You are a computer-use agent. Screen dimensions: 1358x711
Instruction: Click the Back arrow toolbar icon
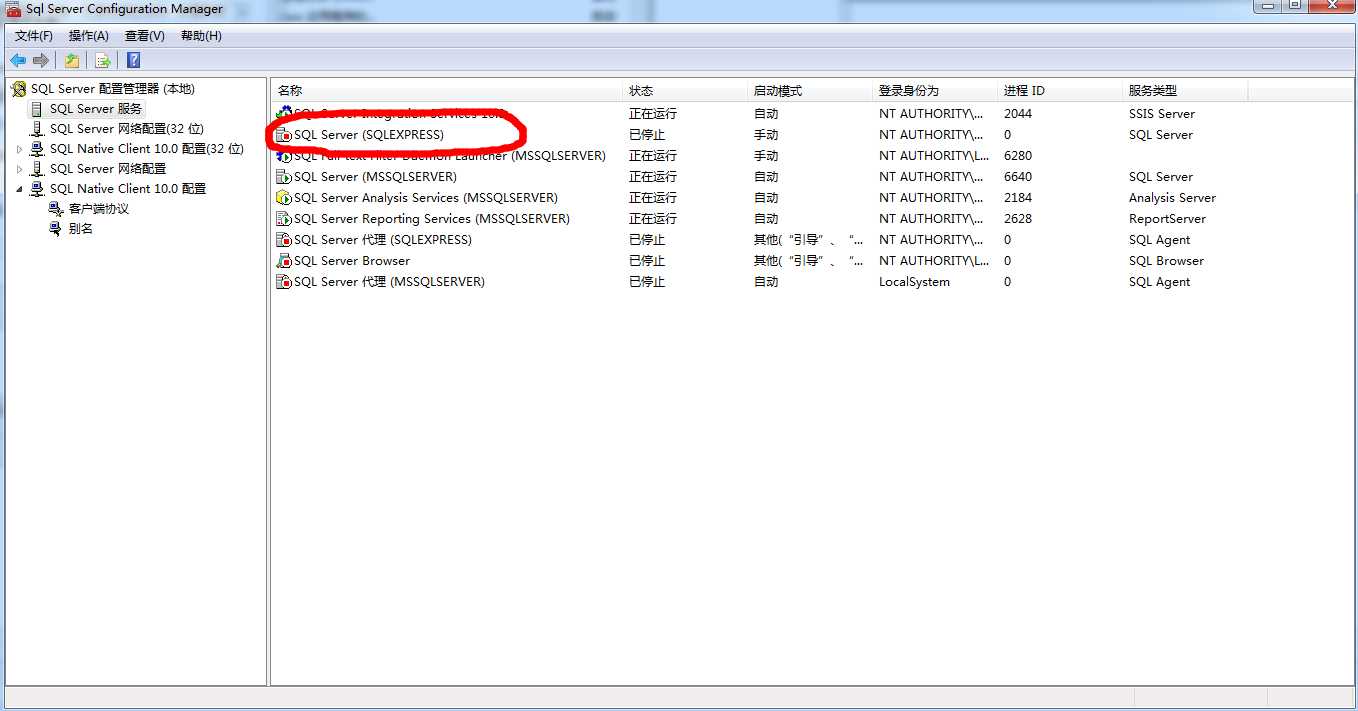pyautogui.click(x=18, y=60)
